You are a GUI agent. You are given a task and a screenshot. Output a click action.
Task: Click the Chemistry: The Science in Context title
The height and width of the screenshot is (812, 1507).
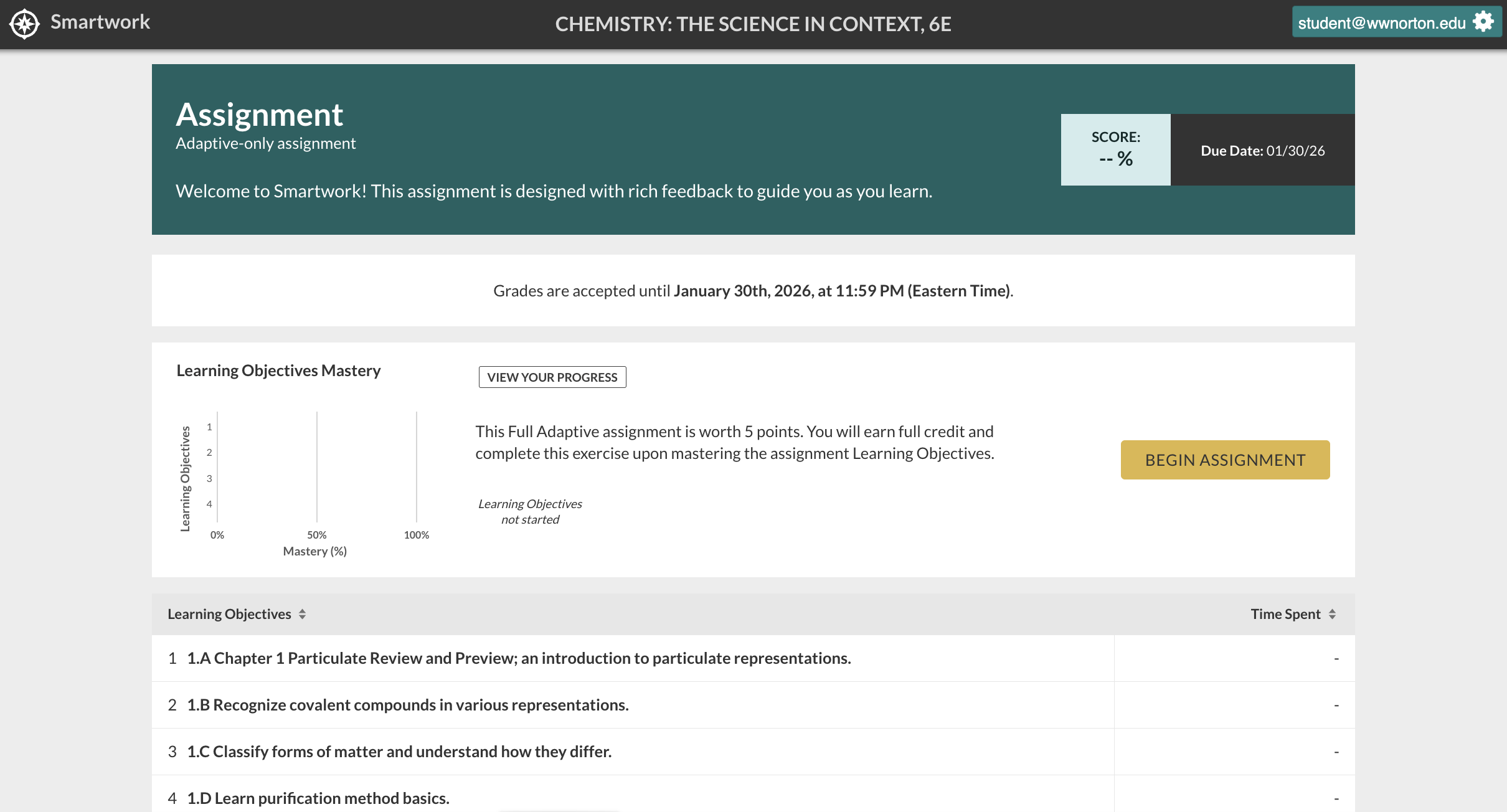pos(753,24)
